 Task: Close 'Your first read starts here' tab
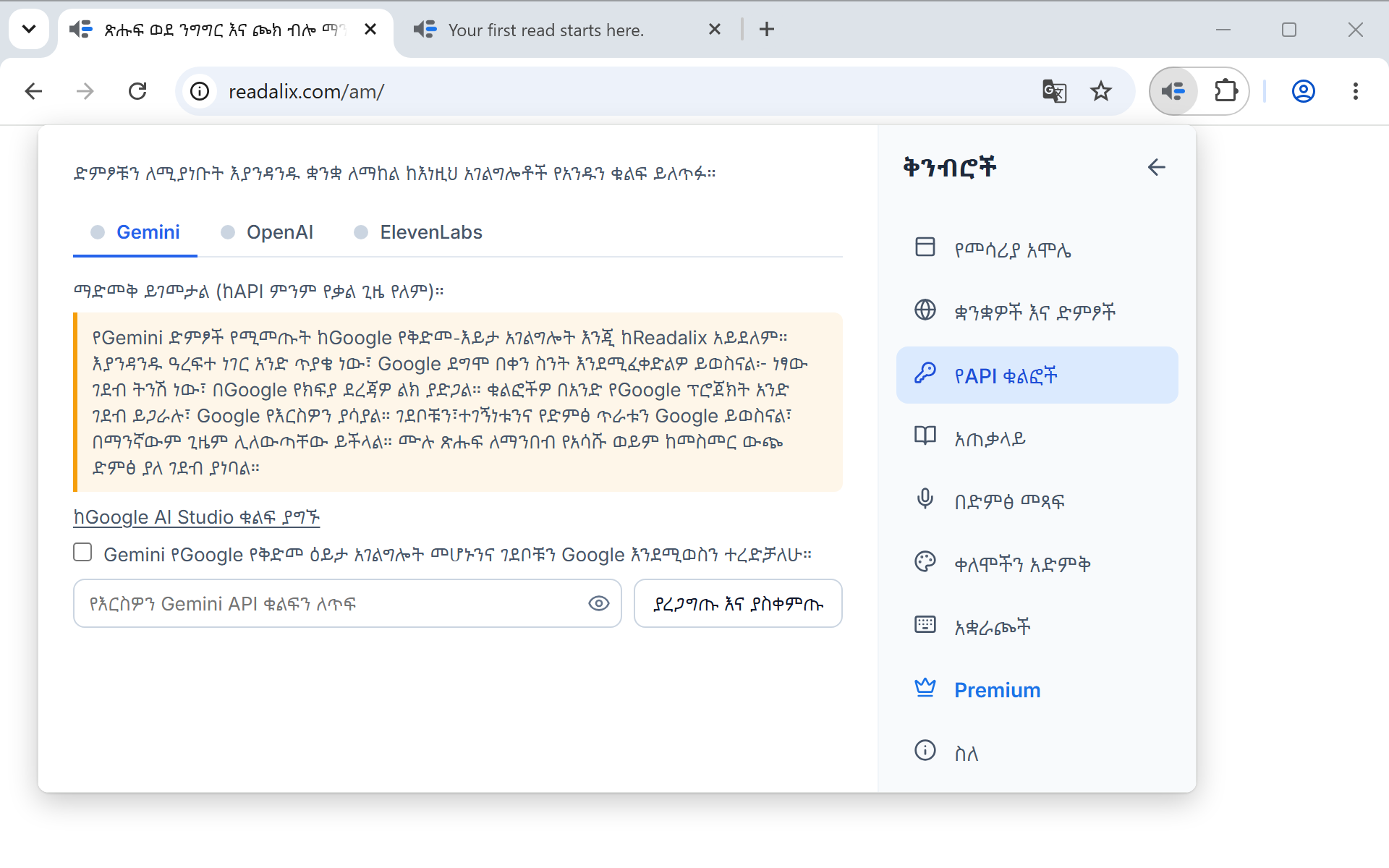(x=715, y=29)
